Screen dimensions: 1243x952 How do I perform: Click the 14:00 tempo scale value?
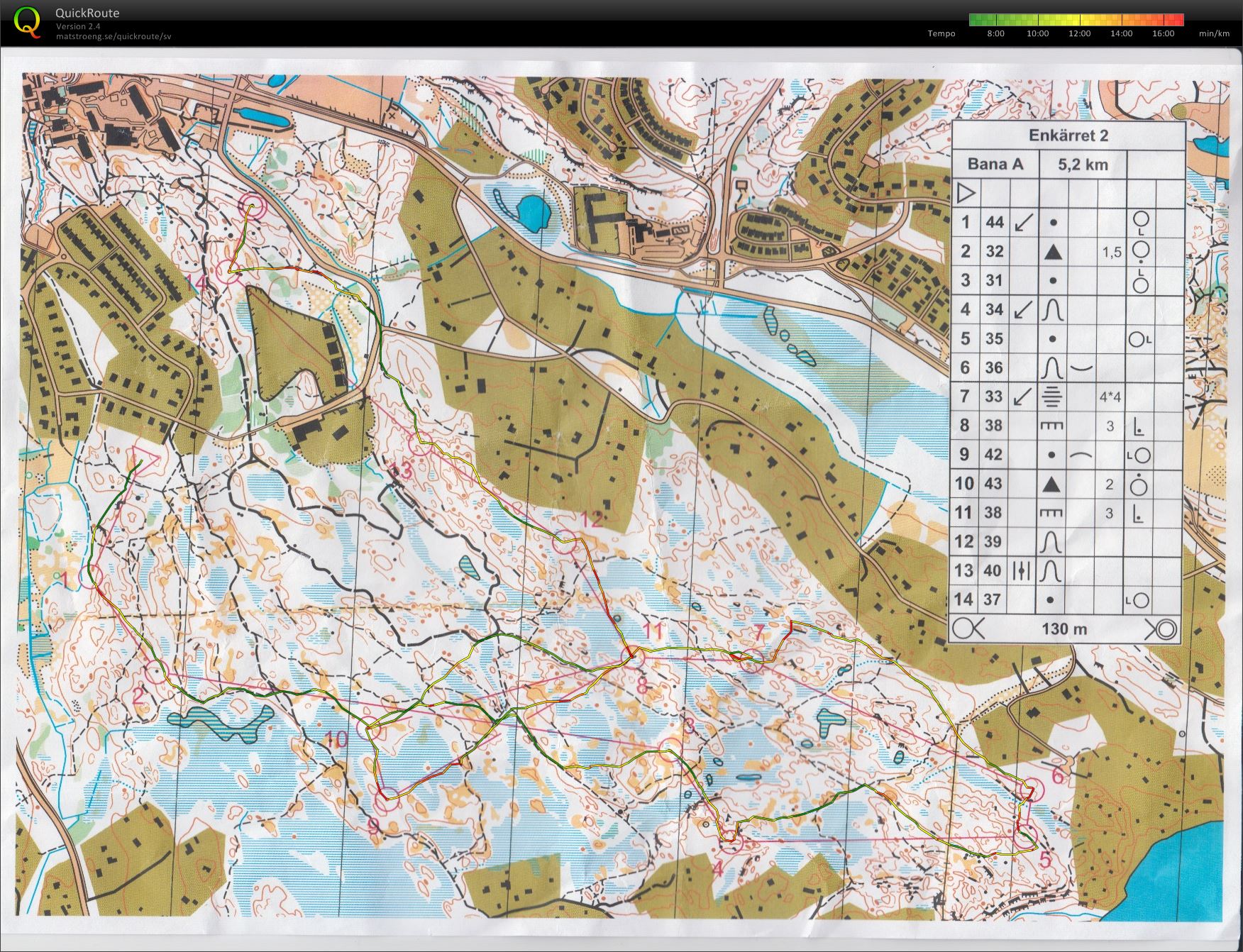click(1121, 33)
